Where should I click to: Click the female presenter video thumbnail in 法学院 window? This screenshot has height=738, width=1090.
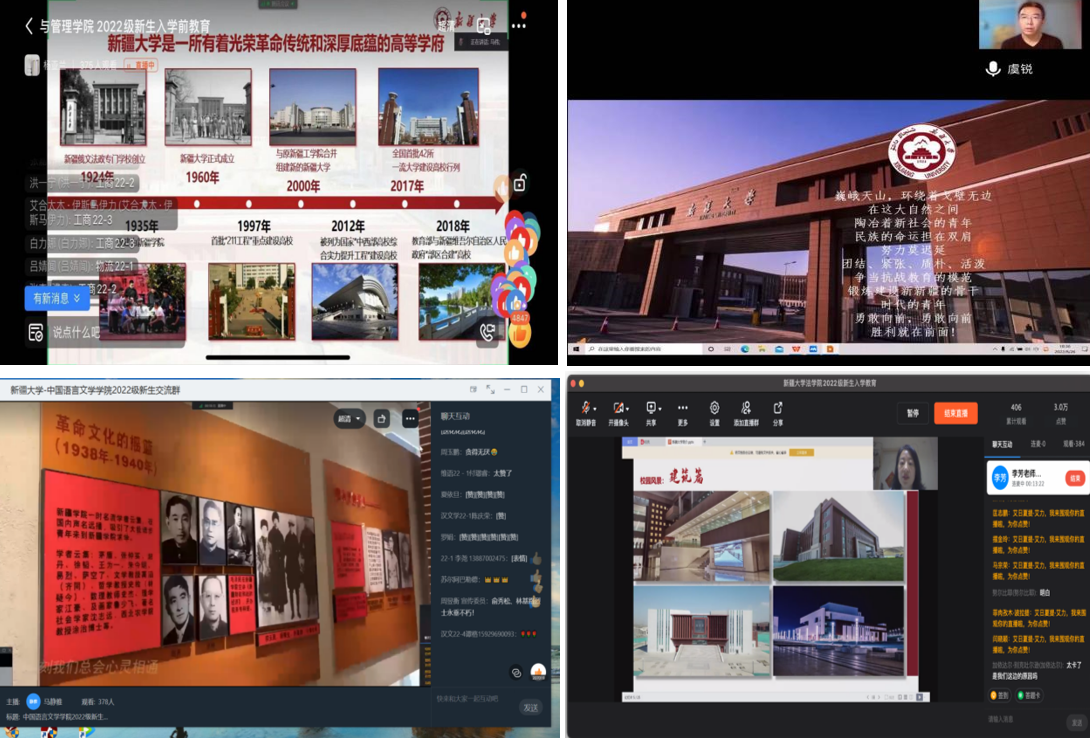(905, 463)
